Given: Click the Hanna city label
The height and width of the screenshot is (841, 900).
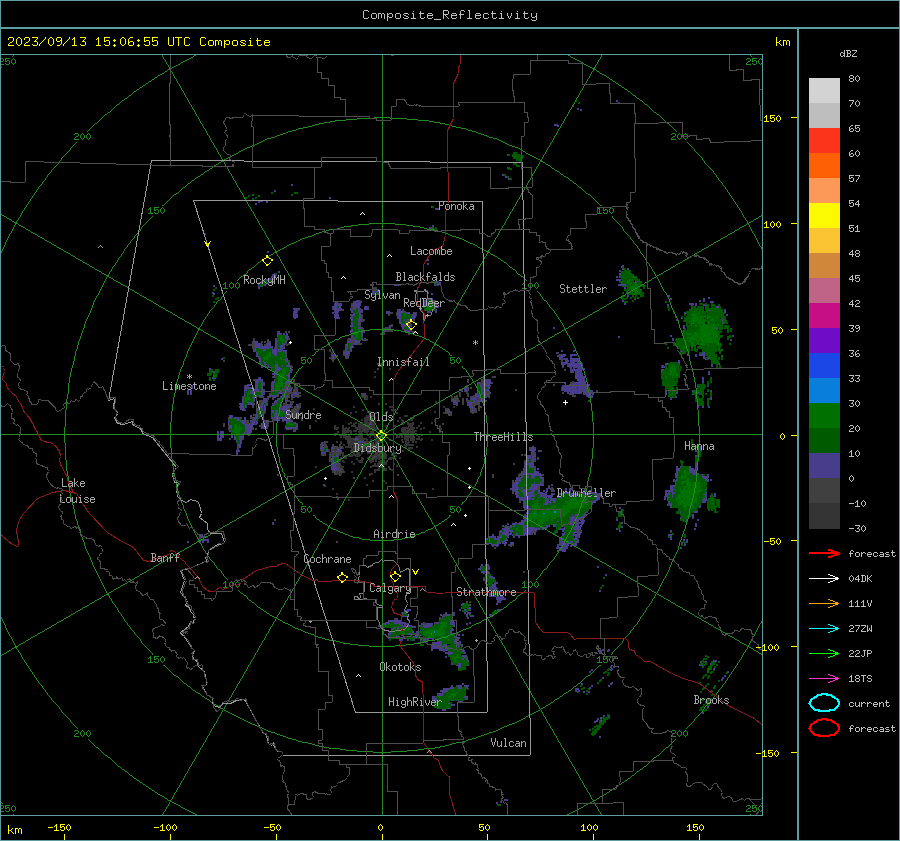Looking at the screenshot, I should coord(699,446).
